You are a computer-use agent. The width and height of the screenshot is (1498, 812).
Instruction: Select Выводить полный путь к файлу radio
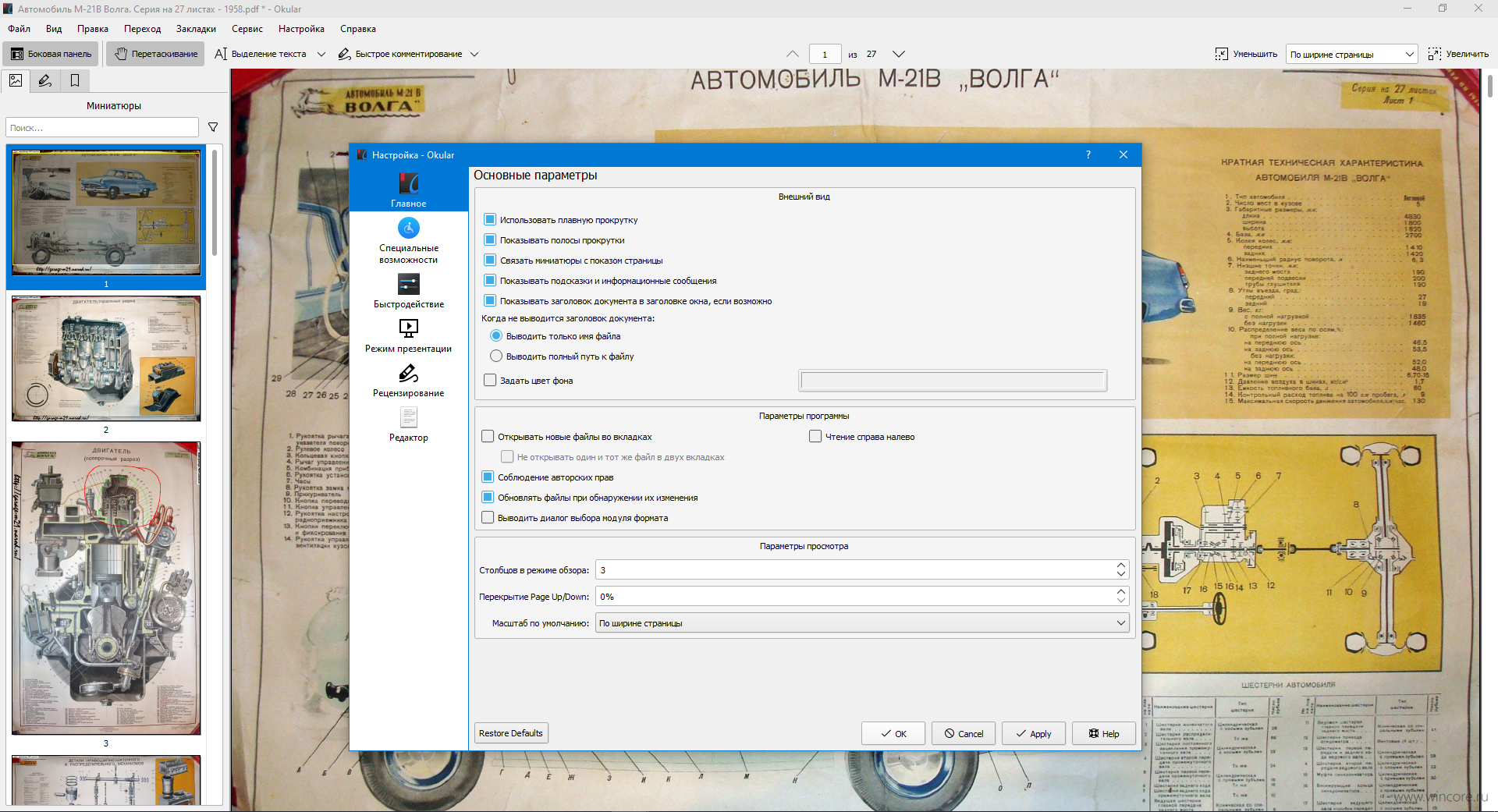coord(496,356)
